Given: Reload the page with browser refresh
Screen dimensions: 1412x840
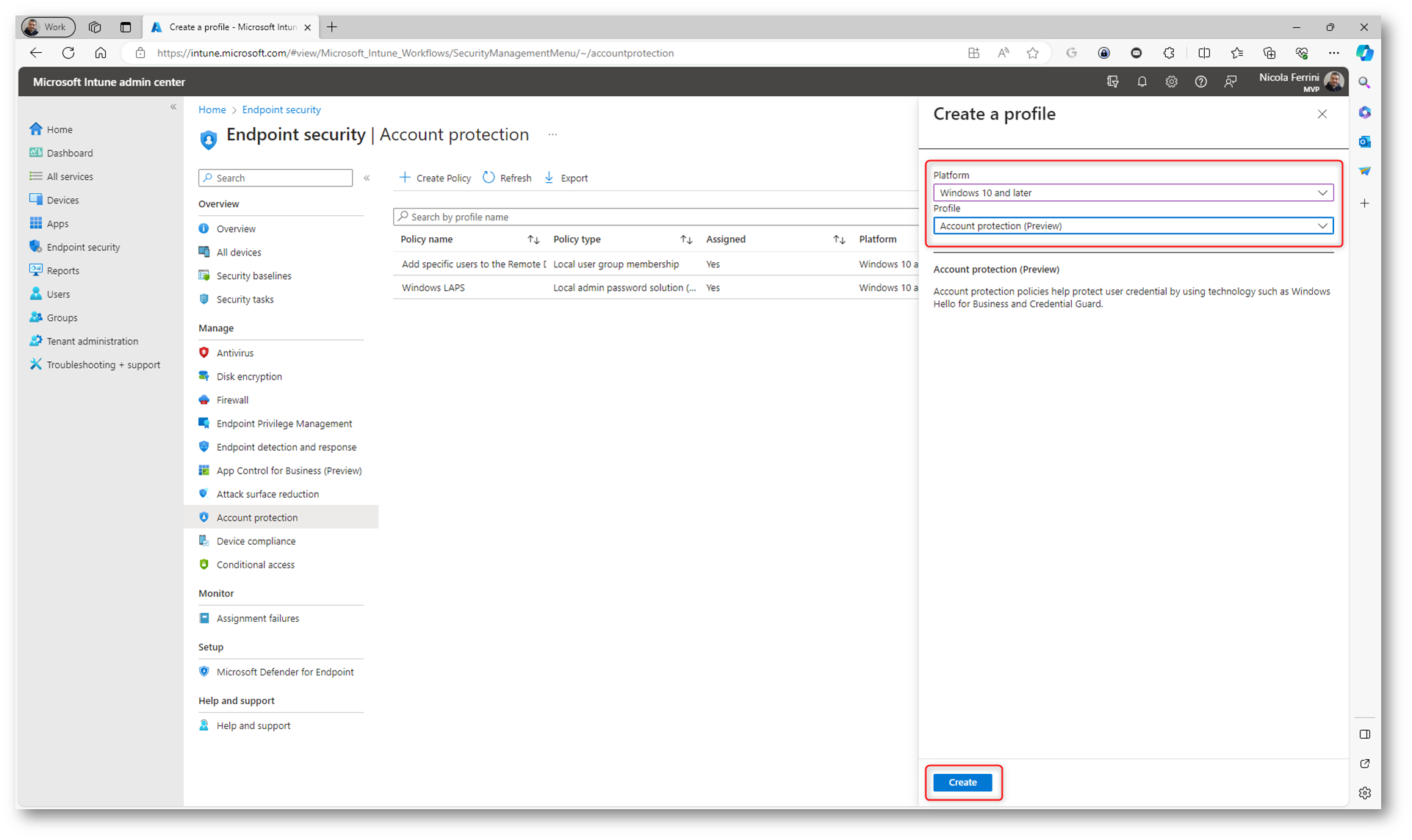Looking at the screenshot, I should [68, 53].
